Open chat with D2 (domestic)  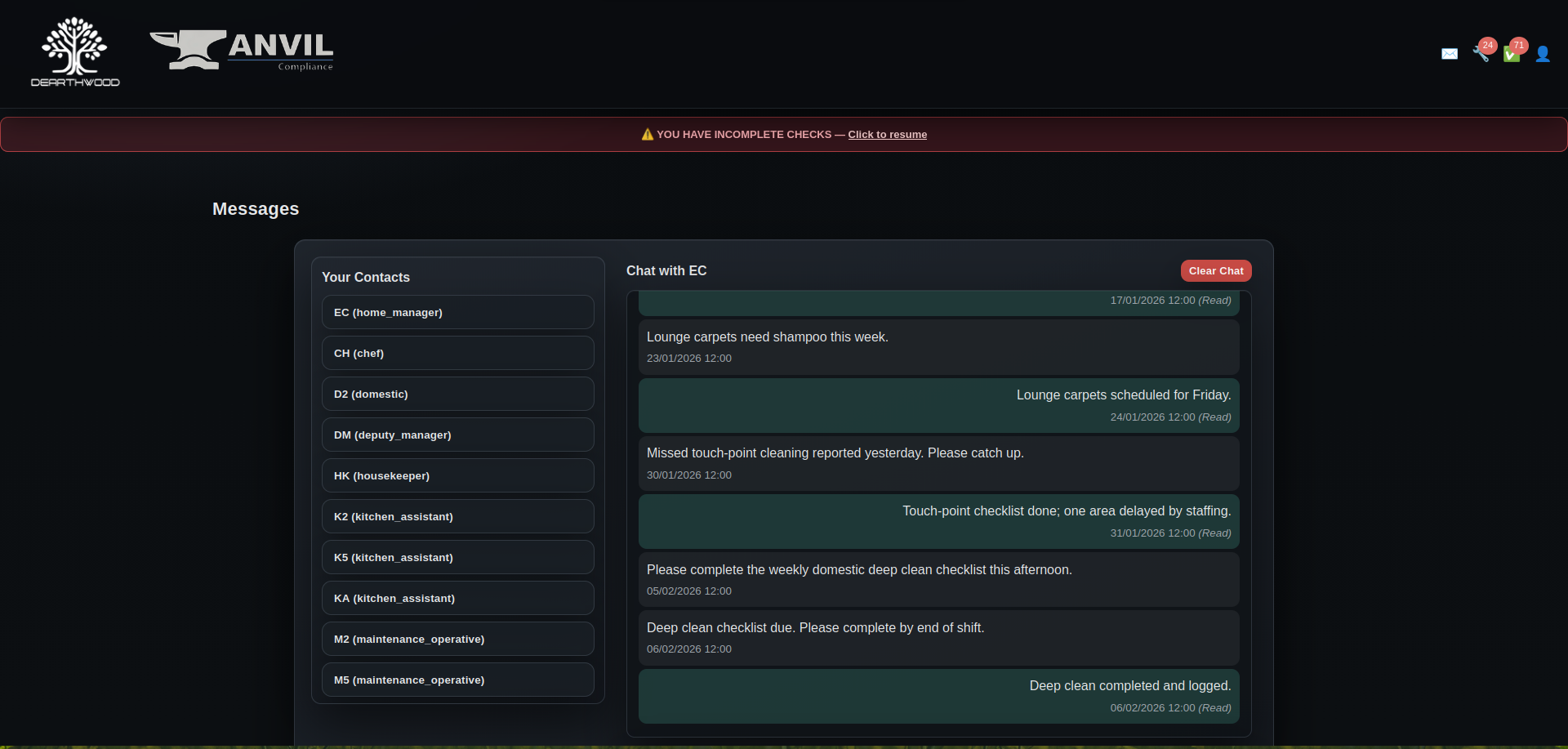[x=457, y=394]
